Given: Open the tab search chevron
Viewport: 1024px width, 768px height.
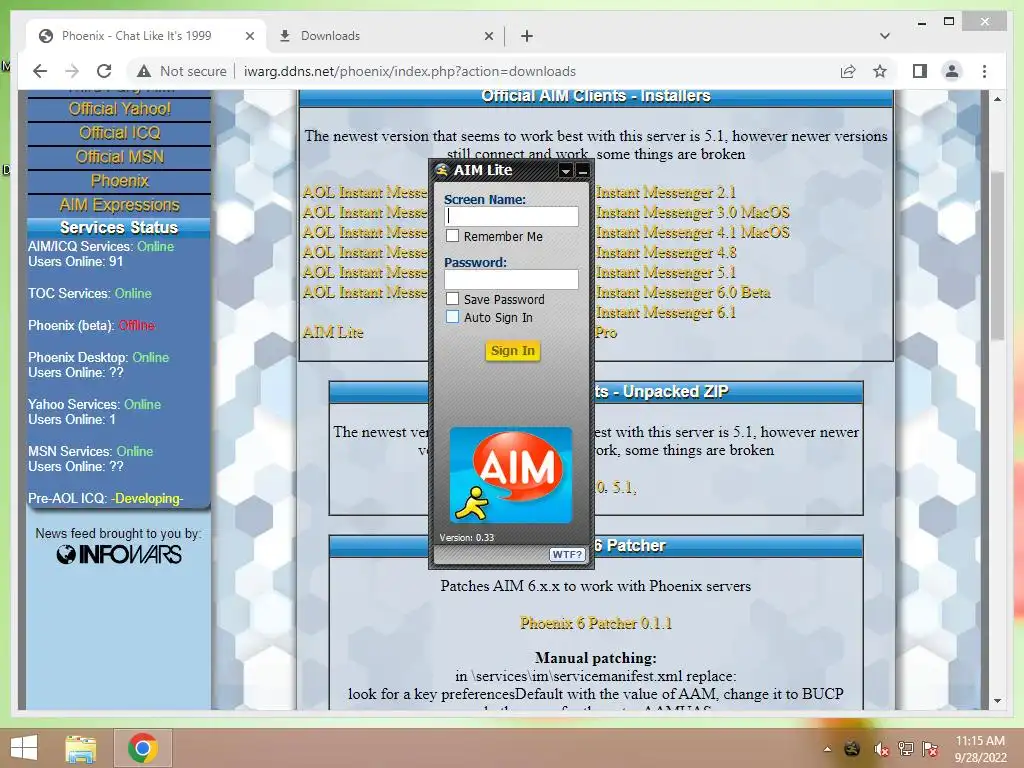Looking at the screenshot, I should 885,36.
